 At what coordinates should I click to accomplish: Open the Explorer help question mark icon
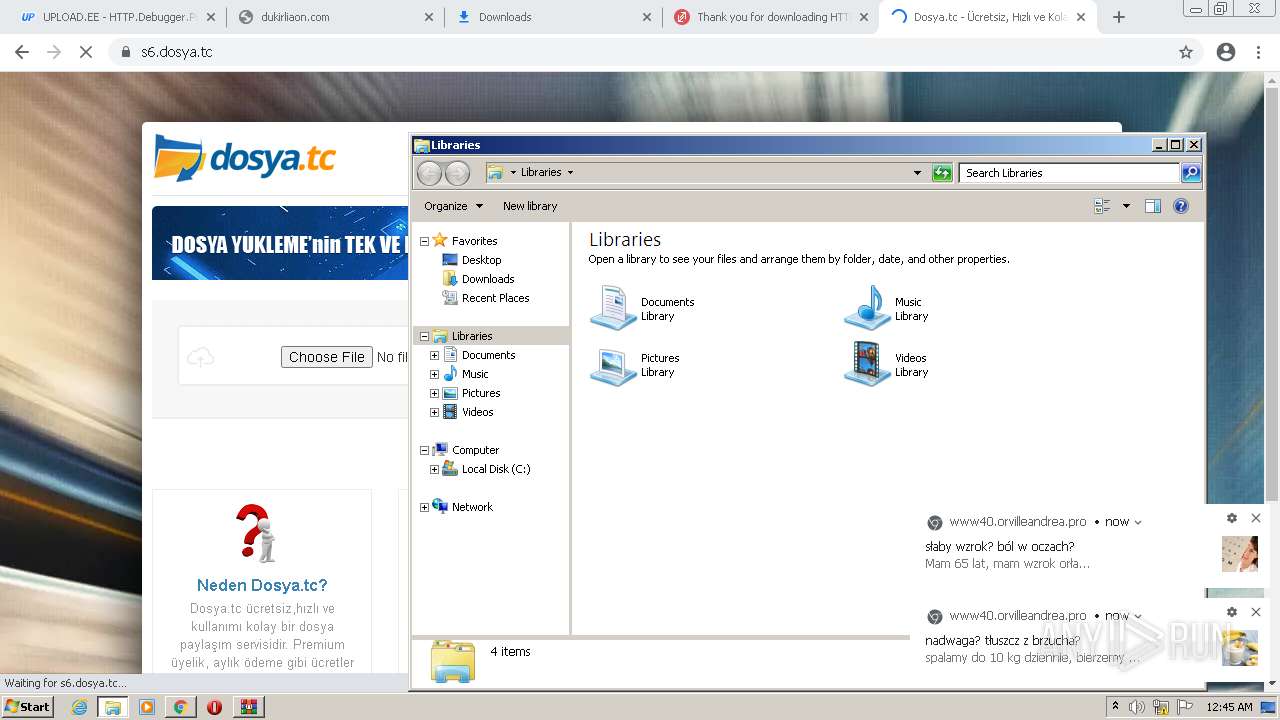(x=1181, y=206)
